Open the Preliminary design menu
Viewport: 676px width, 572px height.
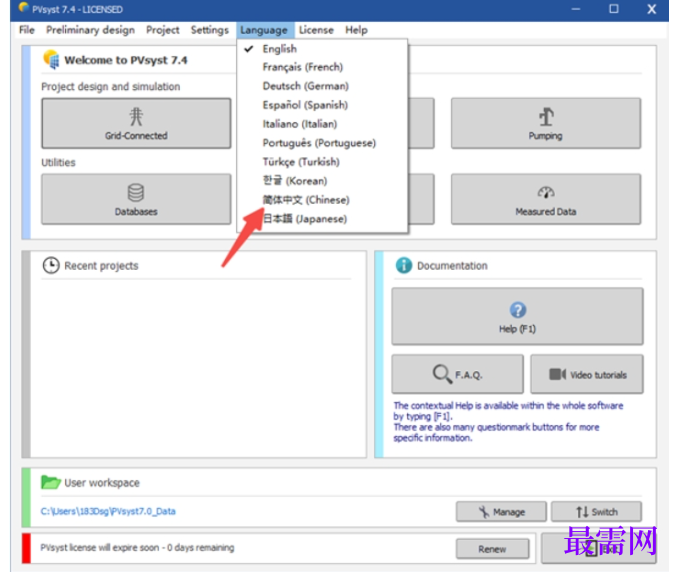pos(91,30)
